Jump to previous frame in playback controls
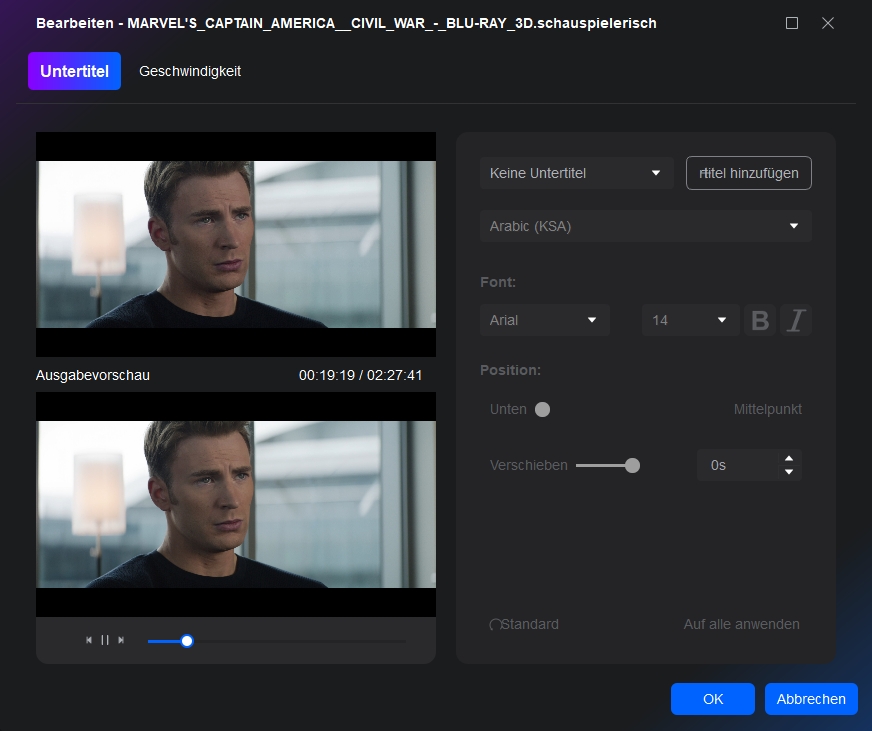Image resolution: width=872 pixels, height=731 pixels. (x=89, y=640)
